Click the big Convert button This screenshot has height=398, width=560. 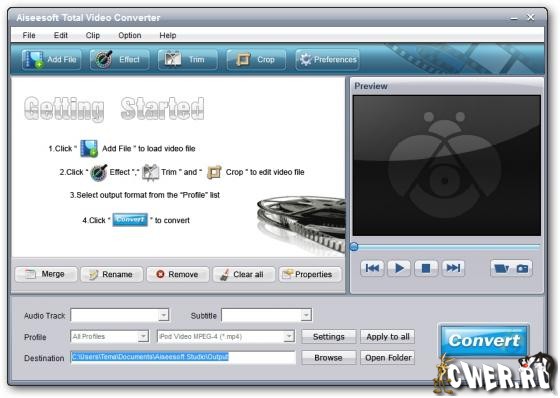pyautogui.click(x=484, y=340)
